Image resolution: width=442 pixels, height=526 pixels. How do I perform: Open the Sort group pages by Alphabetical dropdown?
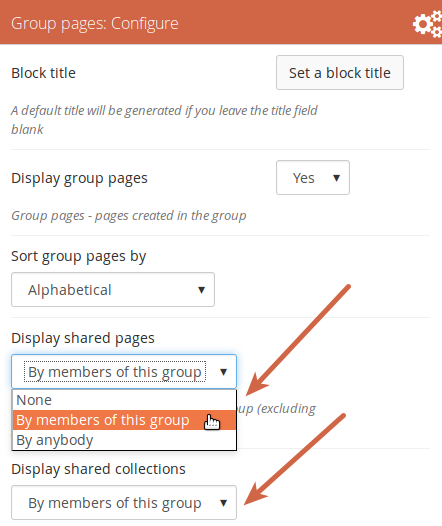coord(113,290)
